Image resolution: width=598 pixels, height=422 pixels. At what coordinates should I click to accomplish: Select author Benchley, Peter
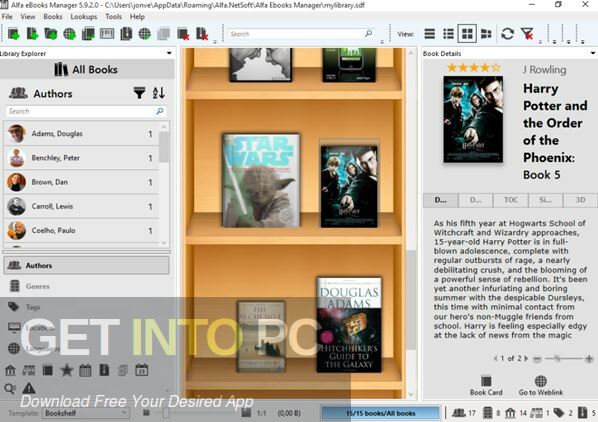[x=81, y=158]
